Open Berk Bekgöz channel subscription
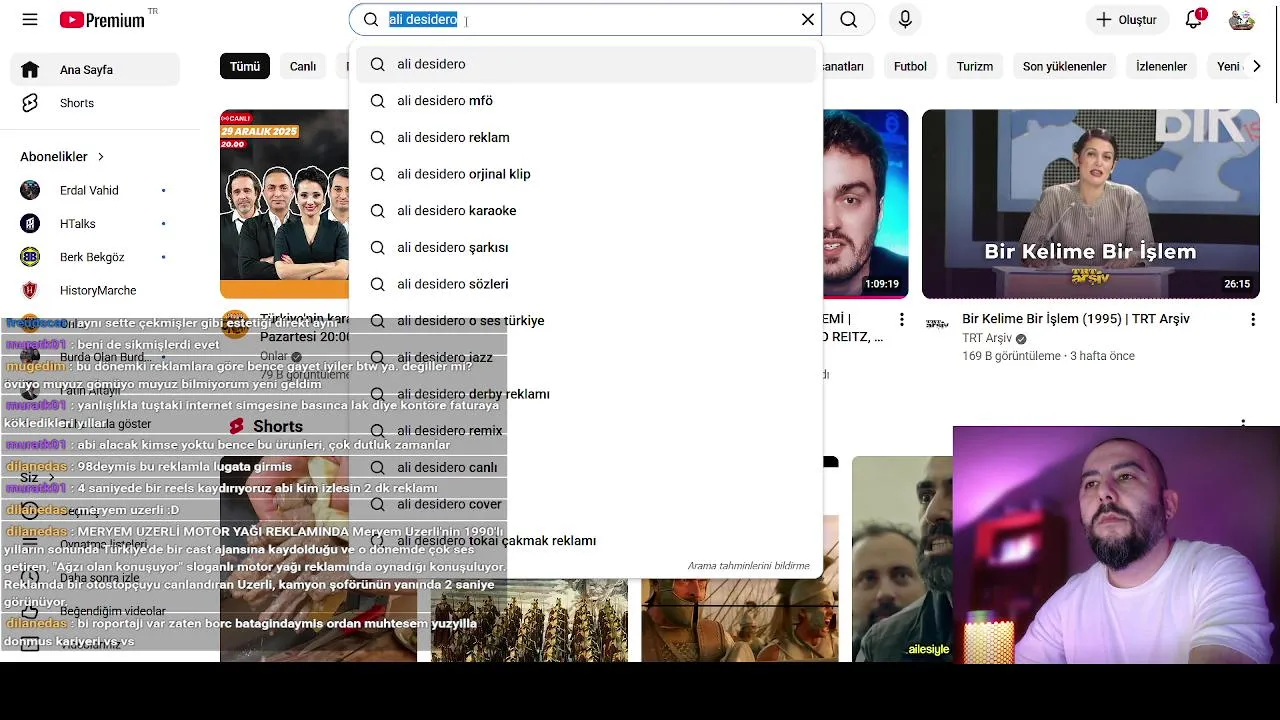 pyautogui.click(x=95, y=257)
